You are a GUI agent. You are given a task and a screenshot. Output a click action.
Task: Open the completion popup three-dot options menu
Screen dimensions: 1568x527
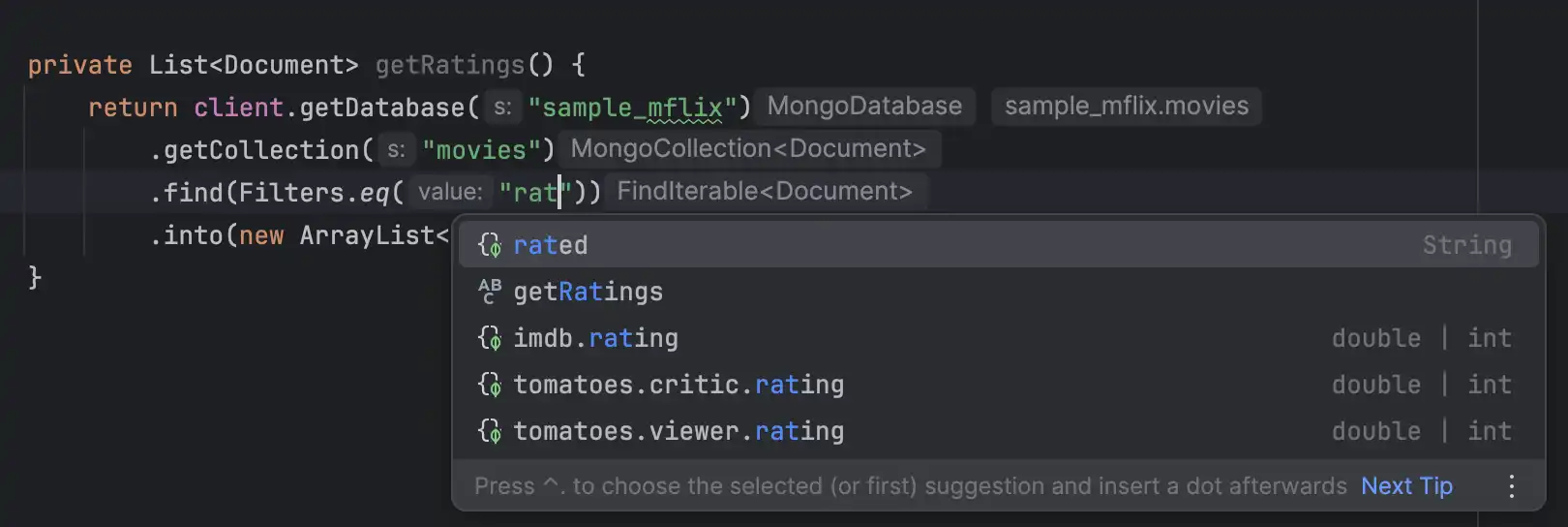coord(1511,486)
